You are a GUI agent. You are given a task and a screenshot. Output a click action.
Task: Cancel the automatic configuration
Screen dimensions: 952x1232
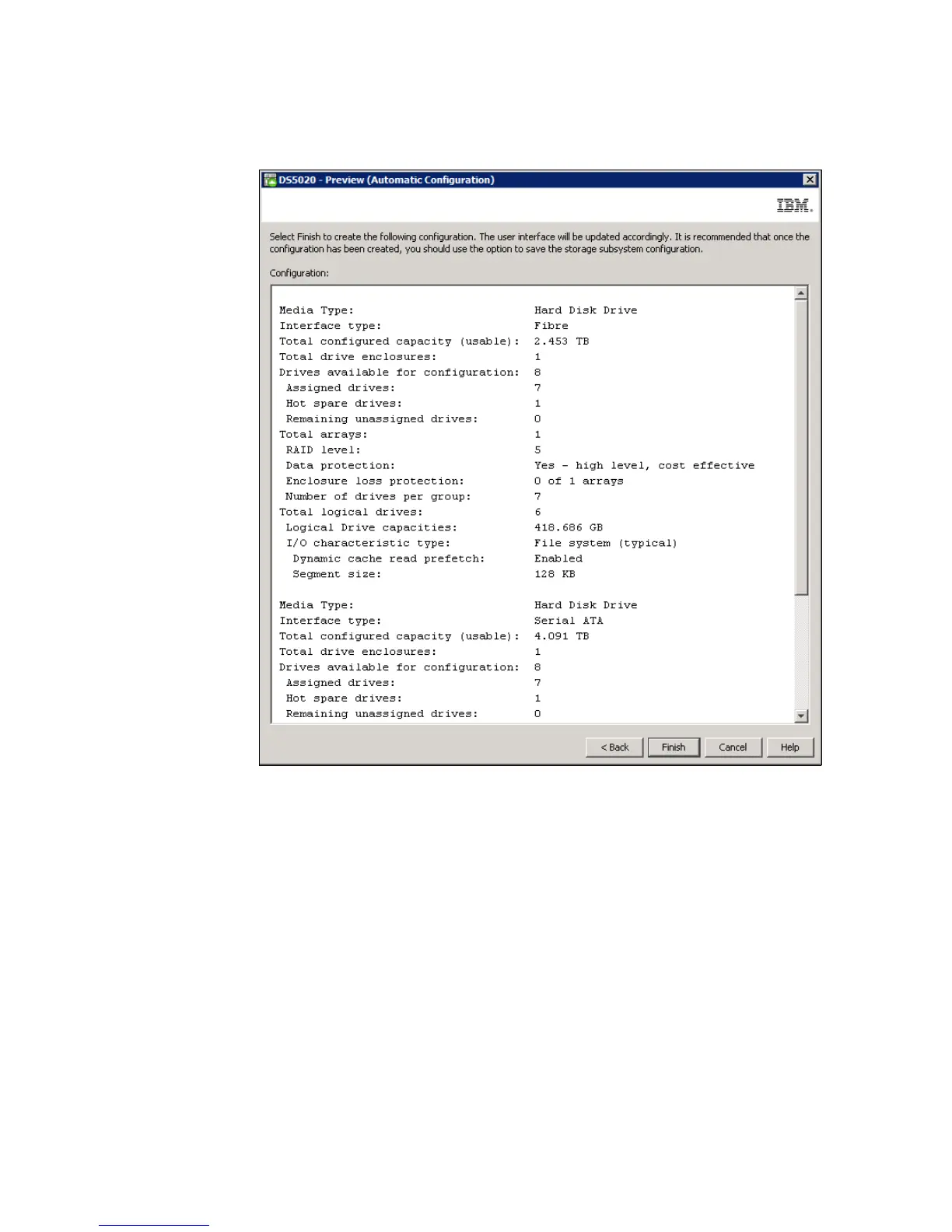coord(733,747)
